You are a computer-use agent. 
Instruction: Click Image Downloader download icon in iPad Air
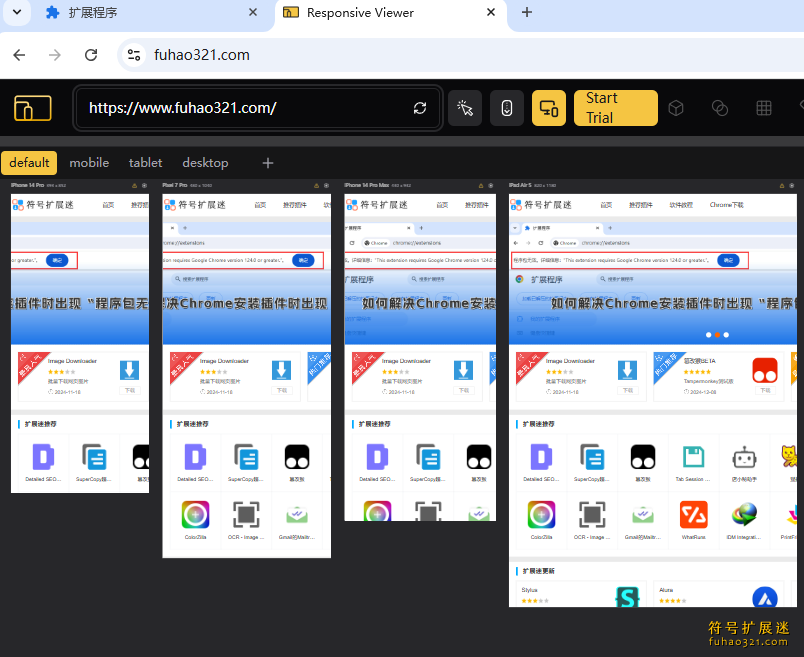pyautogui.click(x=628, y=370)
